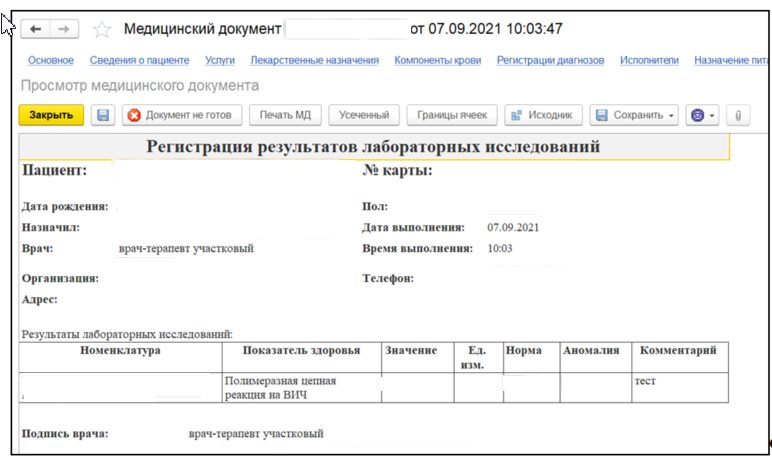
Task: Click the floppy disk save icon
Action: (102, 115)
